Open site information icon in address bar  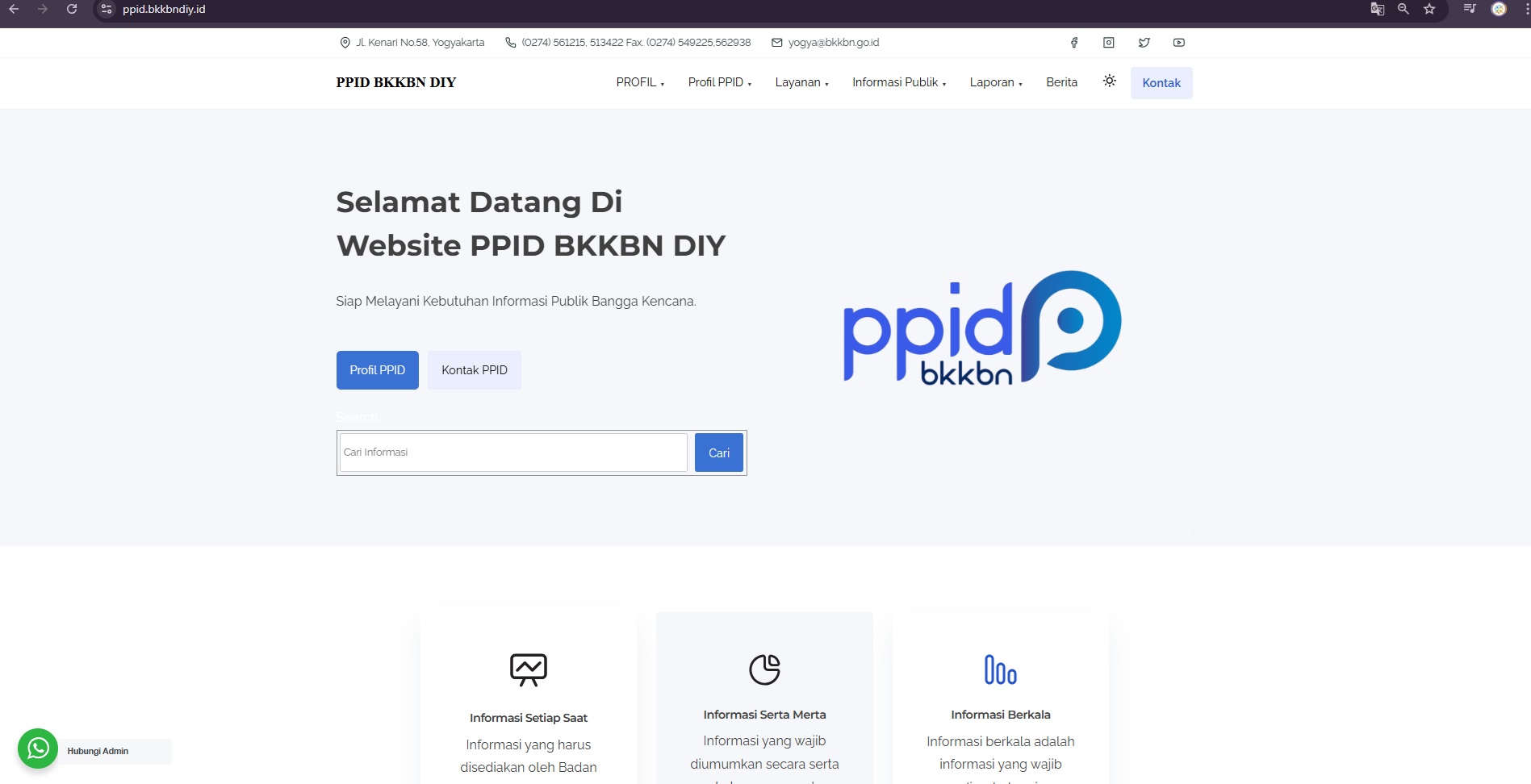(x=107, y=9)
